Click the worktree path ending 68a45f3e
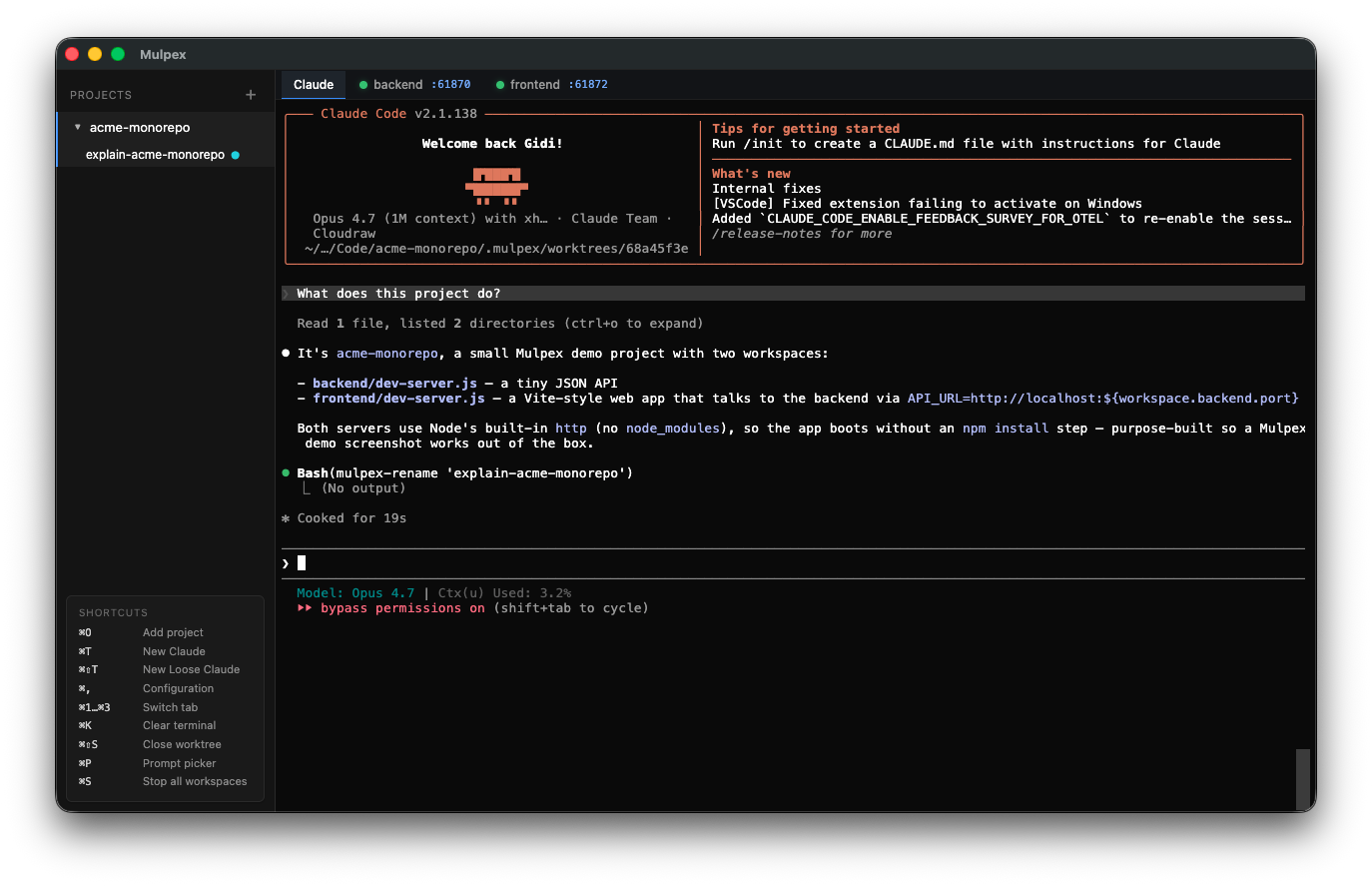The image size is (1372, 886). click(496, 249)
